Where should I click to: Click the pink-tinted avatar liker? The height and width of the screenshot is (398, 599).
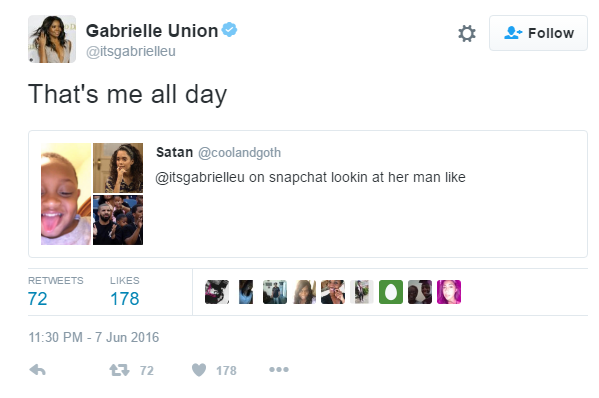[x=449, y=292]
